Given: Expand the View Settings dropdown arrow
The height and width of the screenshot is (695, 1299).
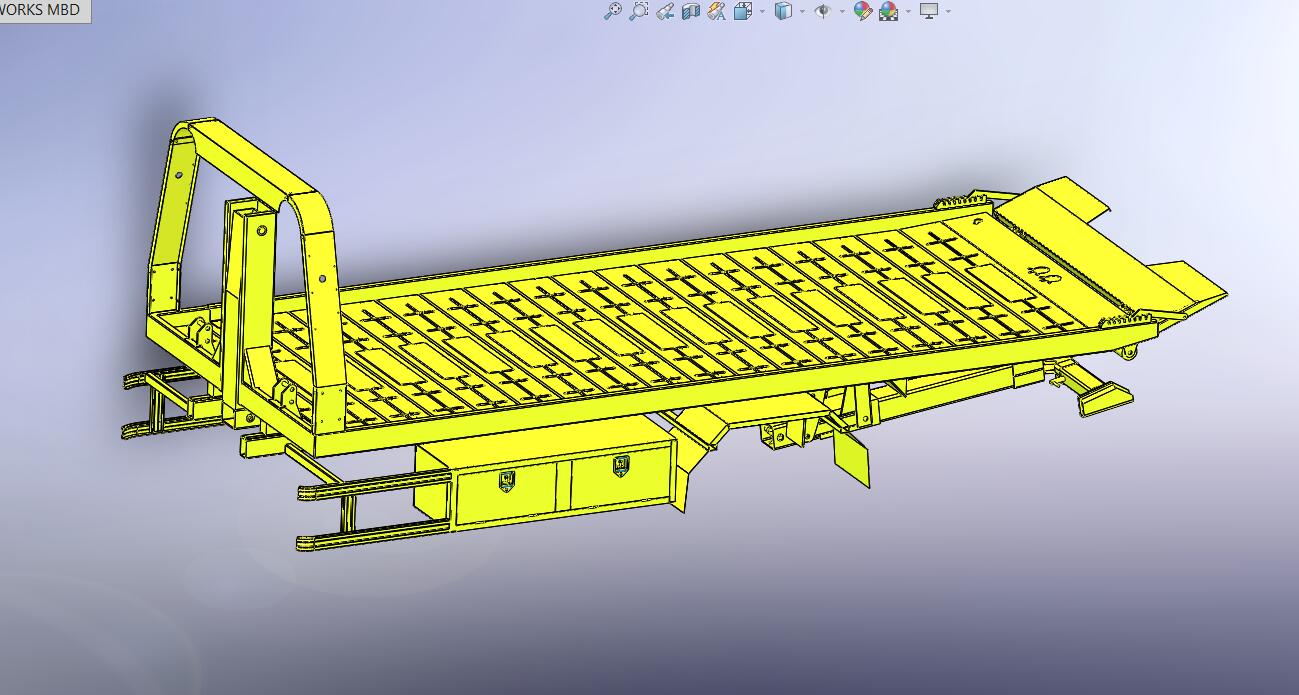Looking at the screenshot, I should coord(948,12).
